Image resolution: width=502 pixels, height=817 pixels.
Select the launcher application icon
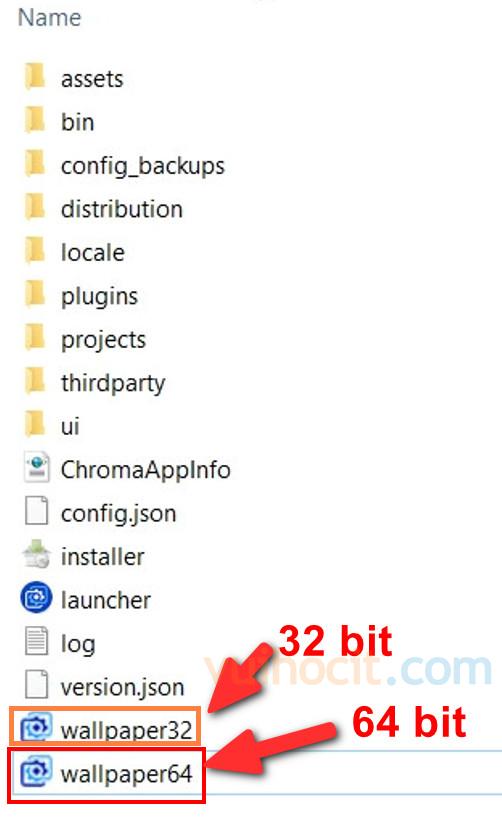36,598
